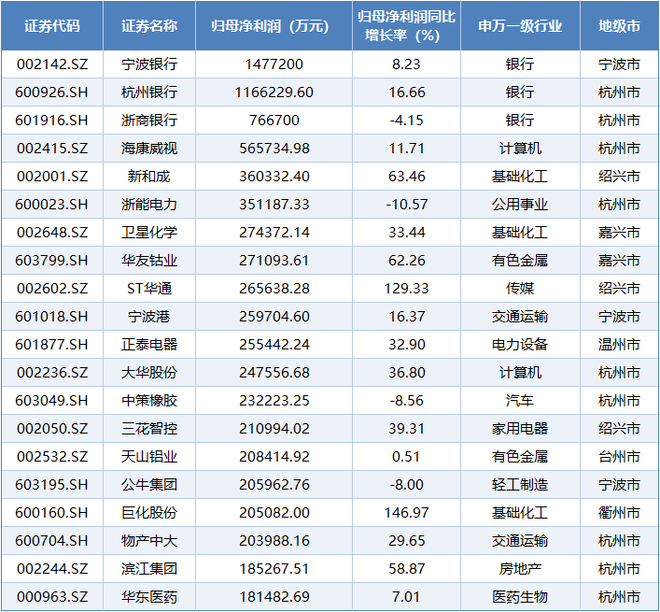Click the 海康威视 name cell
This screenshot has width=660, height=612.
148,148
